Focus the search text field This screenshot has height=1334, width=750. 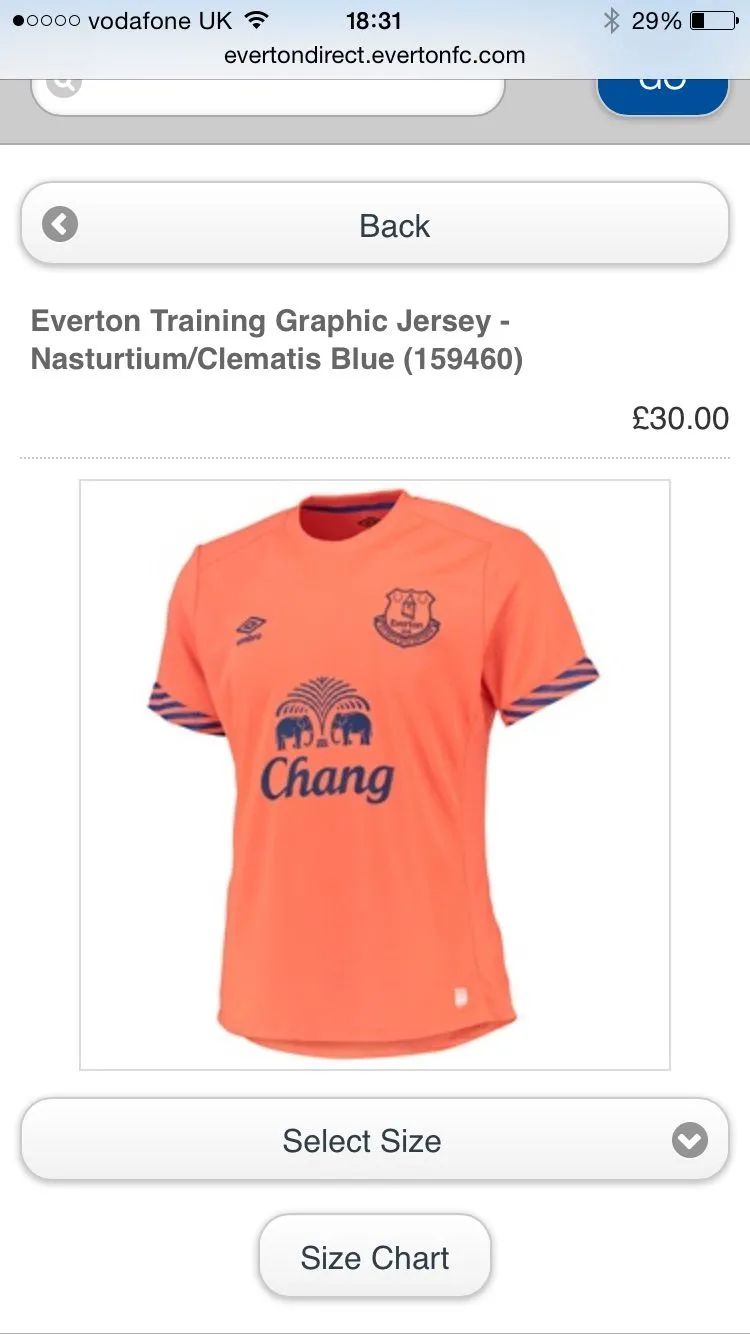(x=268, y=92)
